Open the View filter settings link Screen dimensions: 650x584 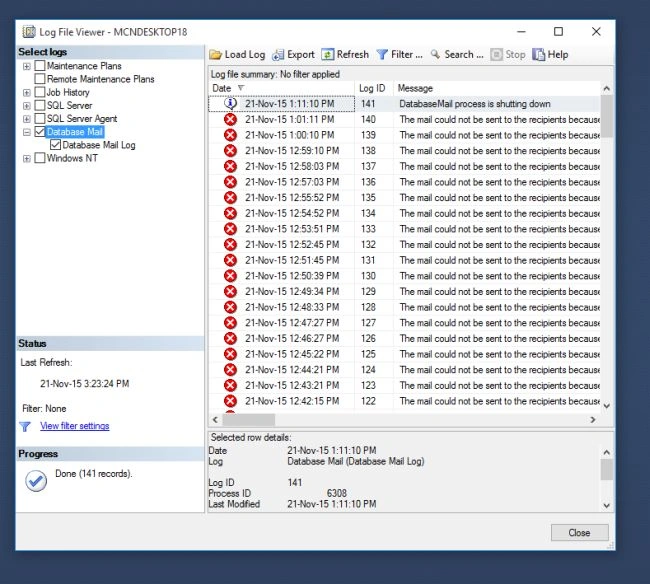click(x=75, y=426)
